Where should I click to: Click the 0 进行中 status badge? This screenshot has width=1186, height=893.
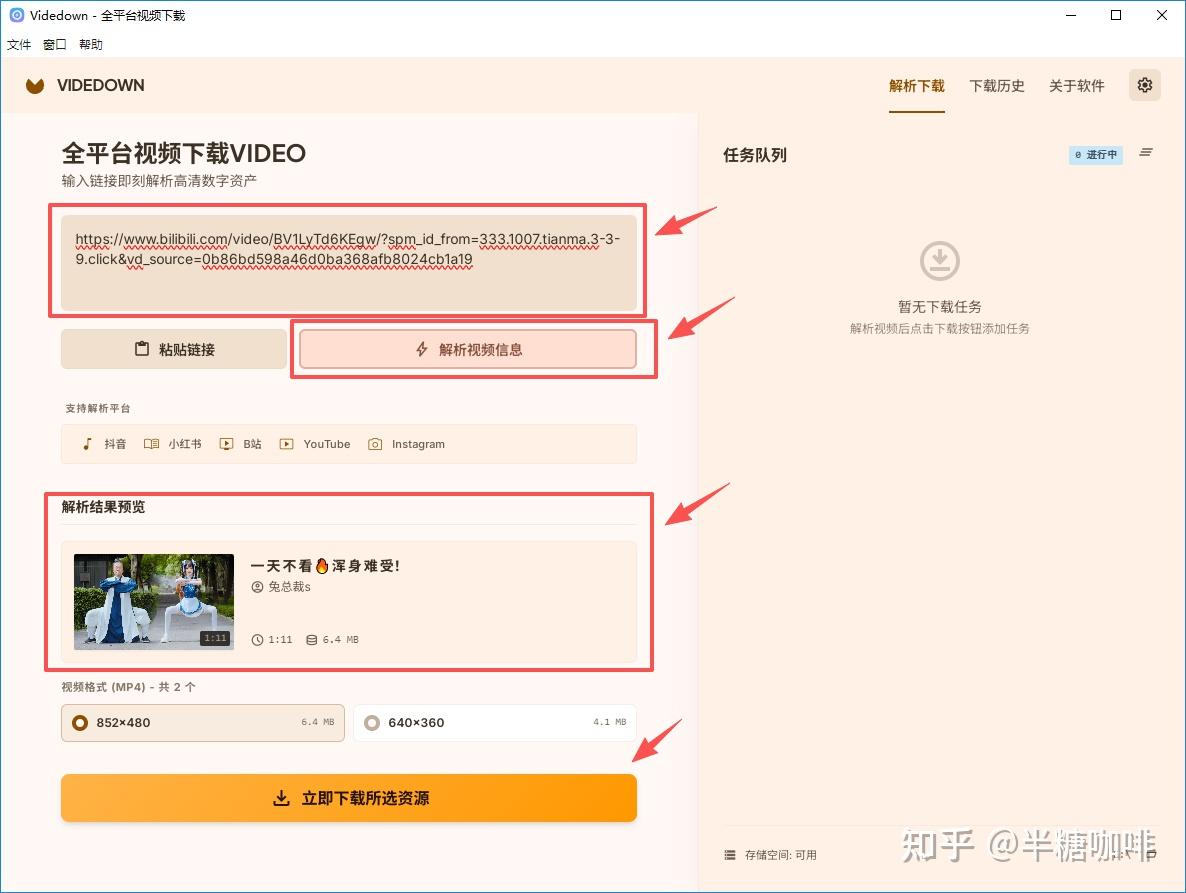pos(1095,154)
